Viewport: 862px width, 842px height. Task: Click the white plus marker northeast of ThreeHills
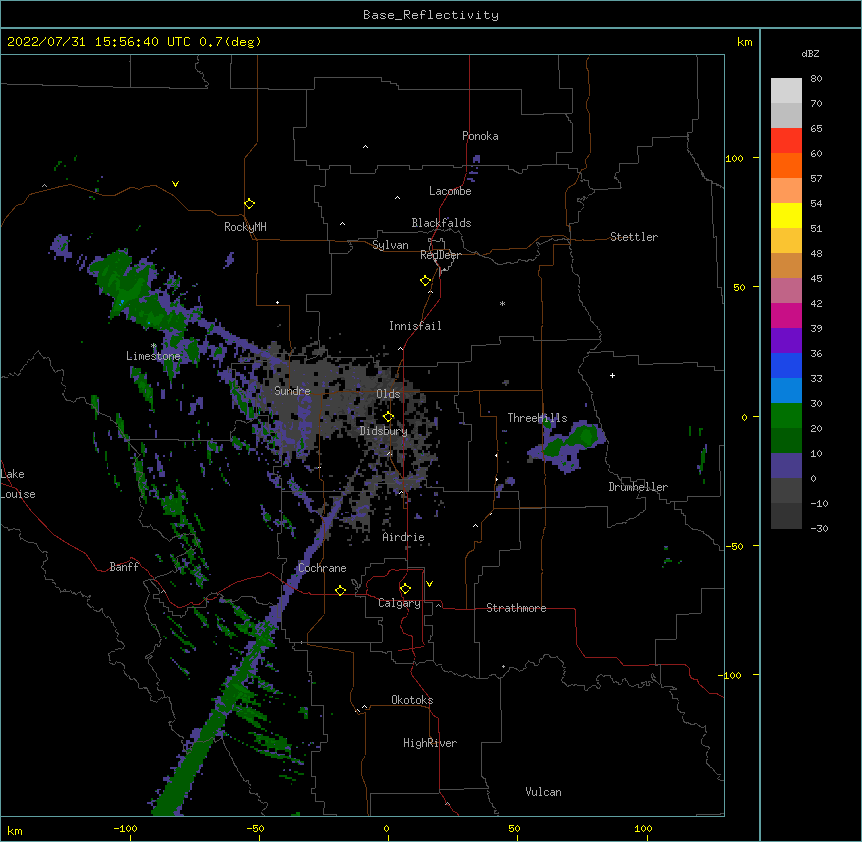click(x=612, y=375)
